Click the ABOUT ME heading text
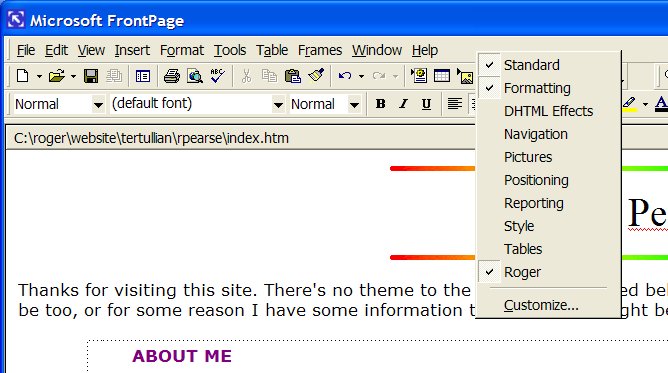This screenshot has width=668, height=373. click(182, 356)
